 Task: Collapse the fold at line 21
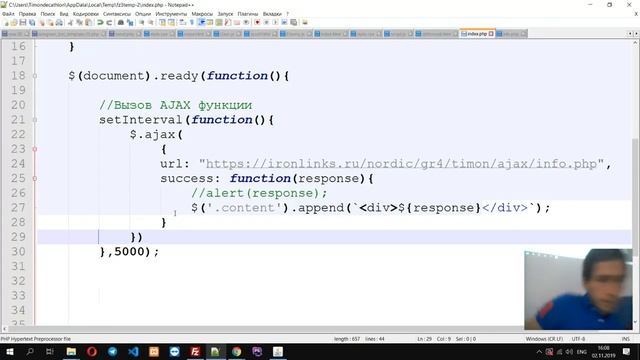point(35,120)
